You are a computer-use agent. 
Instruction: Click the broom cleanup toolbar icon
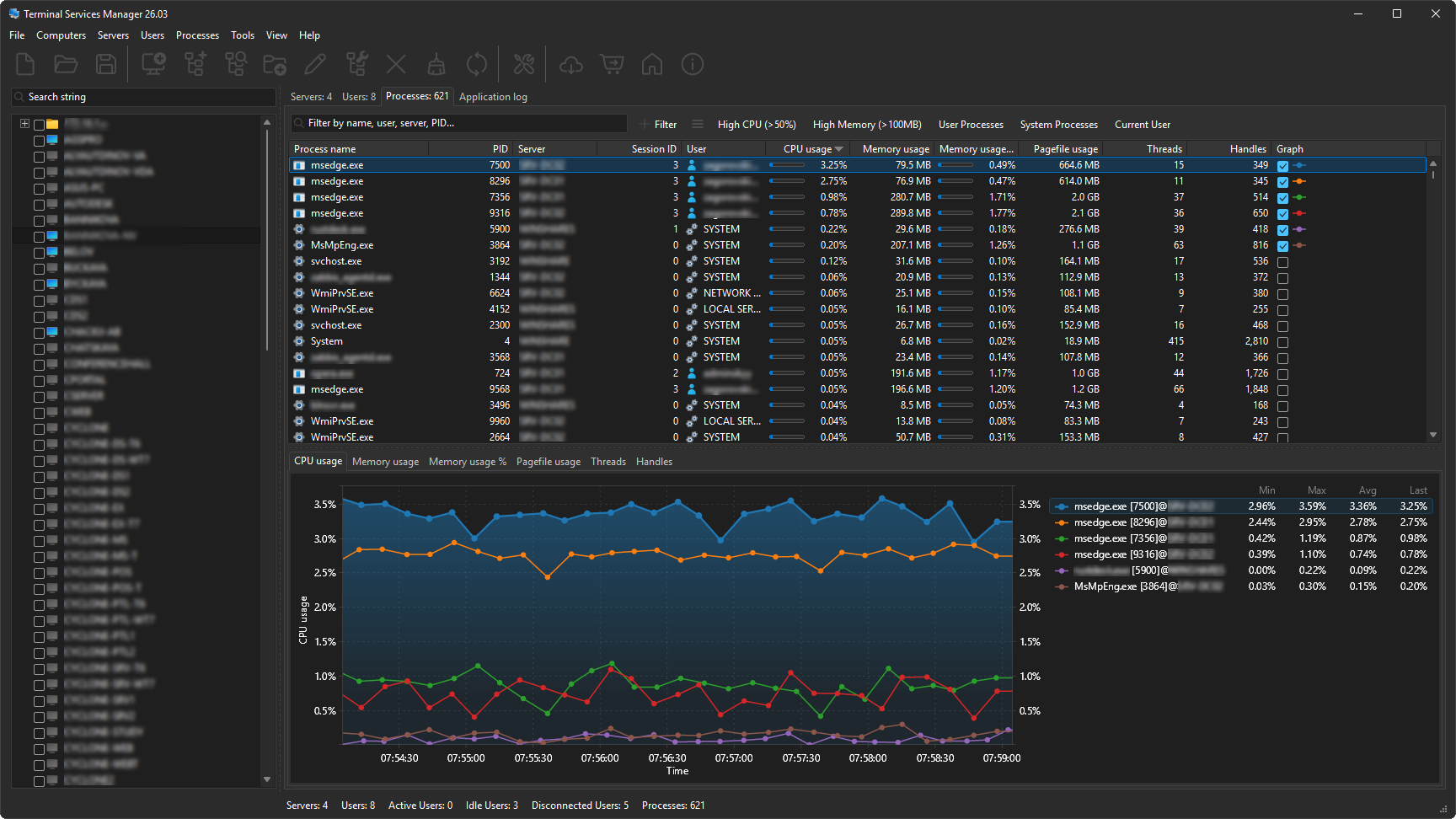coord(436,64)
